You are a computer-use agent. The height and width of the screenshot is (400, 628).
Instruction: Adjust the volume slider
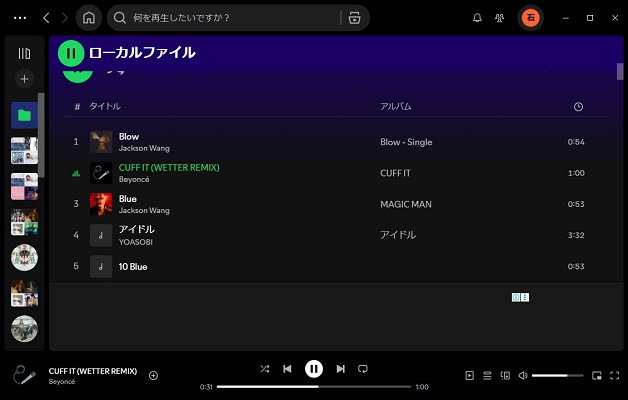click(x=558, y=376)
